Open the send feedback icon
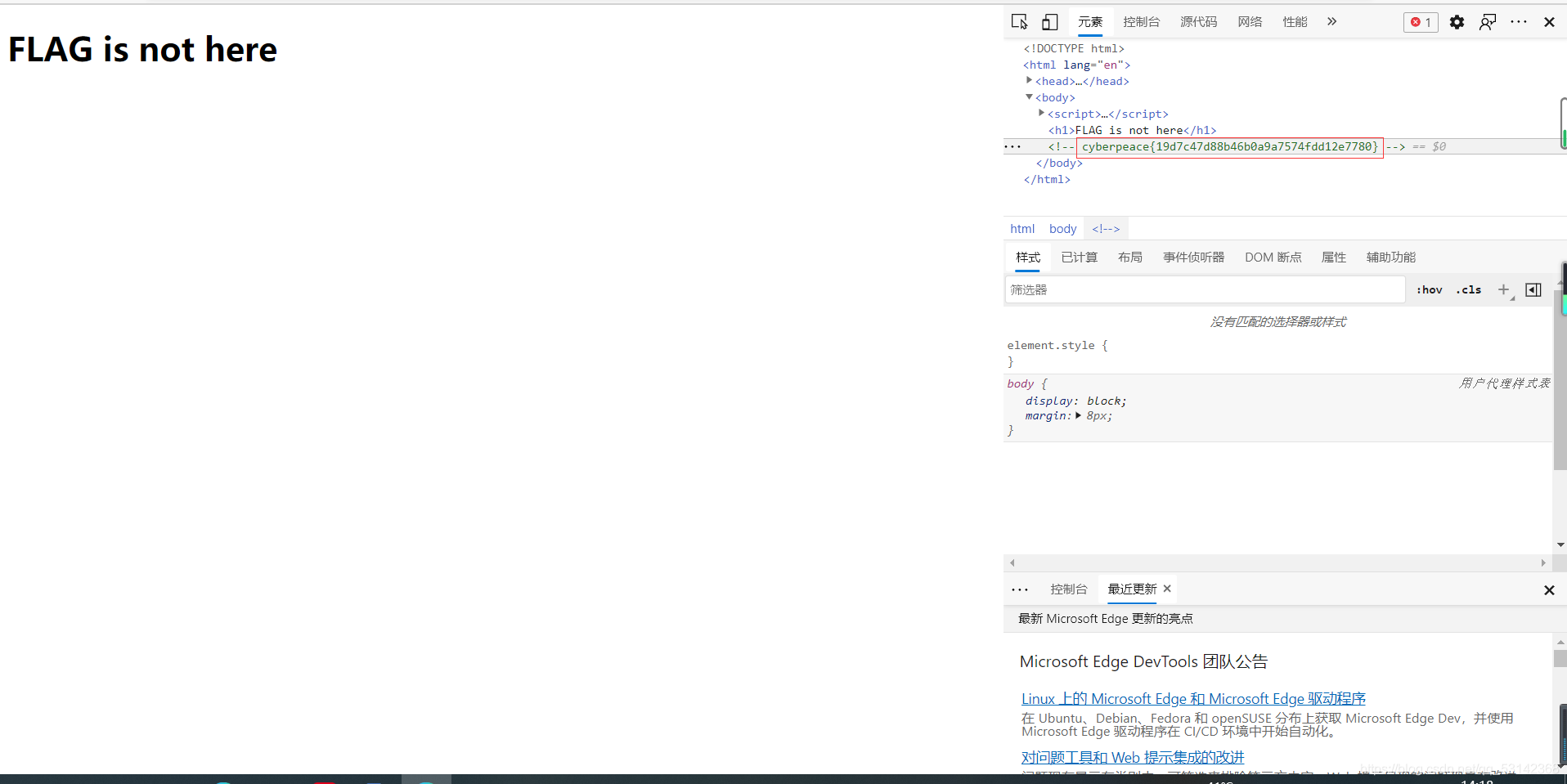 coord(1488,22)
